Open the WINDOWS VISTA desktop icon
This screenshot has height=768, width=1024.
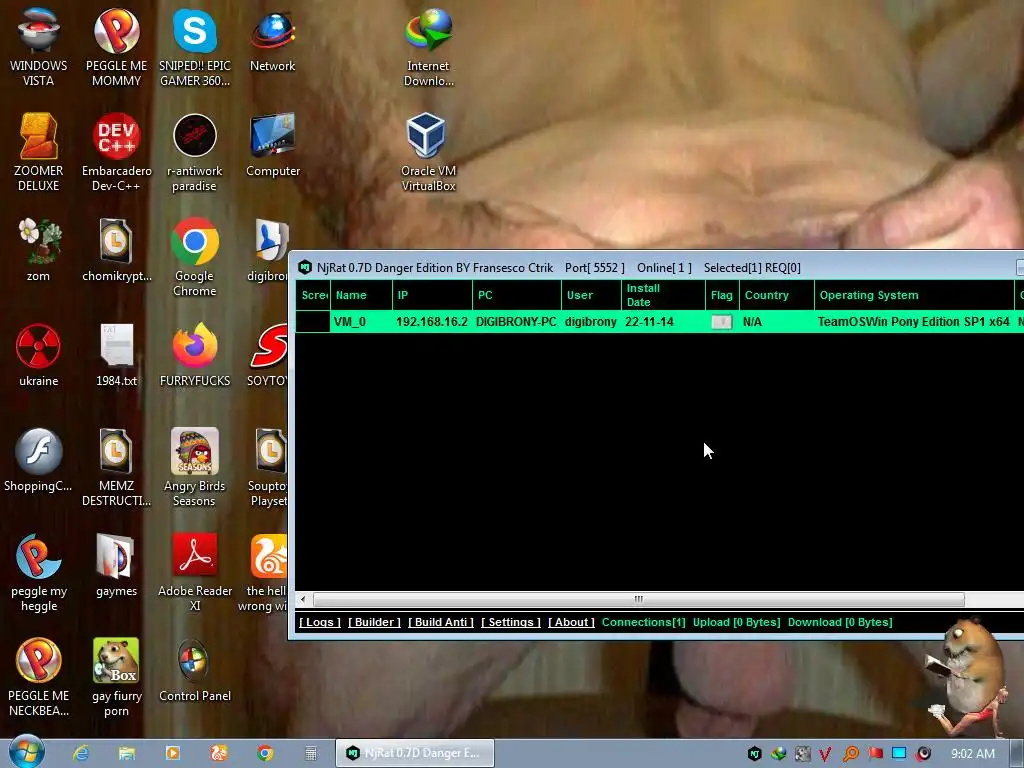38,47
